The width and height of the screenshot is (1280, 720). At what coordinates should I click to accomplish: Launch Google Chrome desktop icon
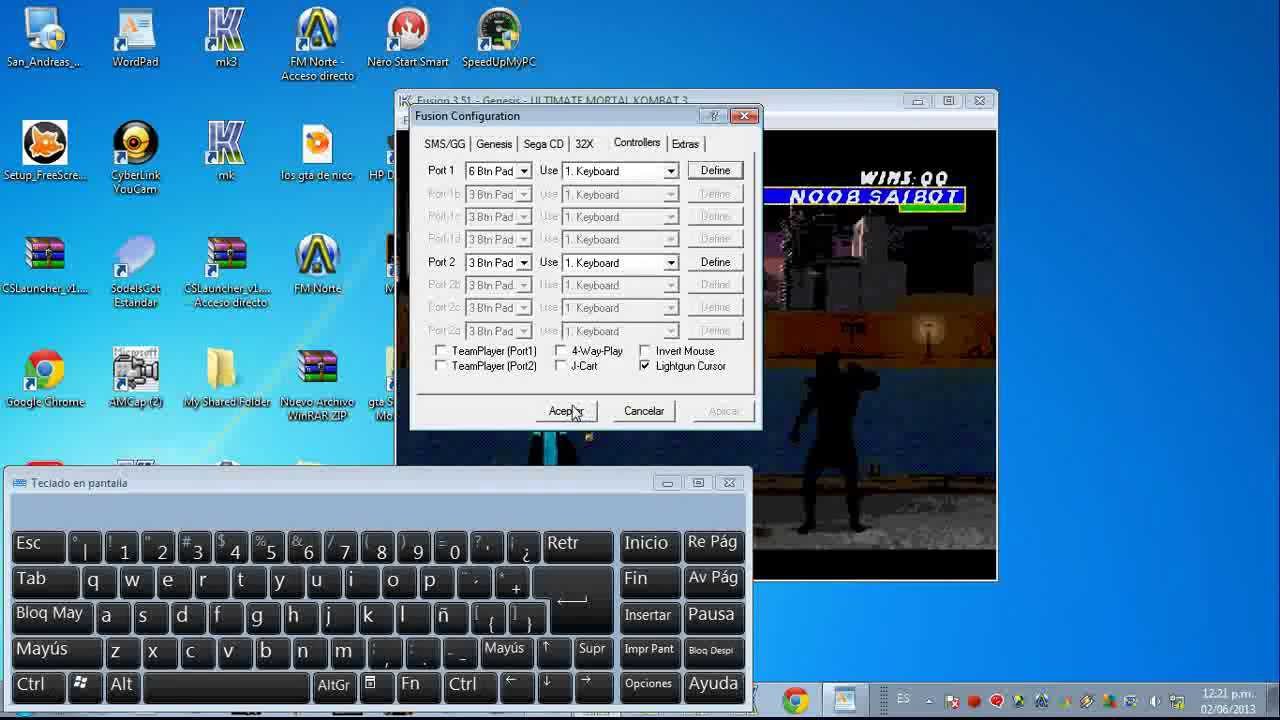[44, 378]
